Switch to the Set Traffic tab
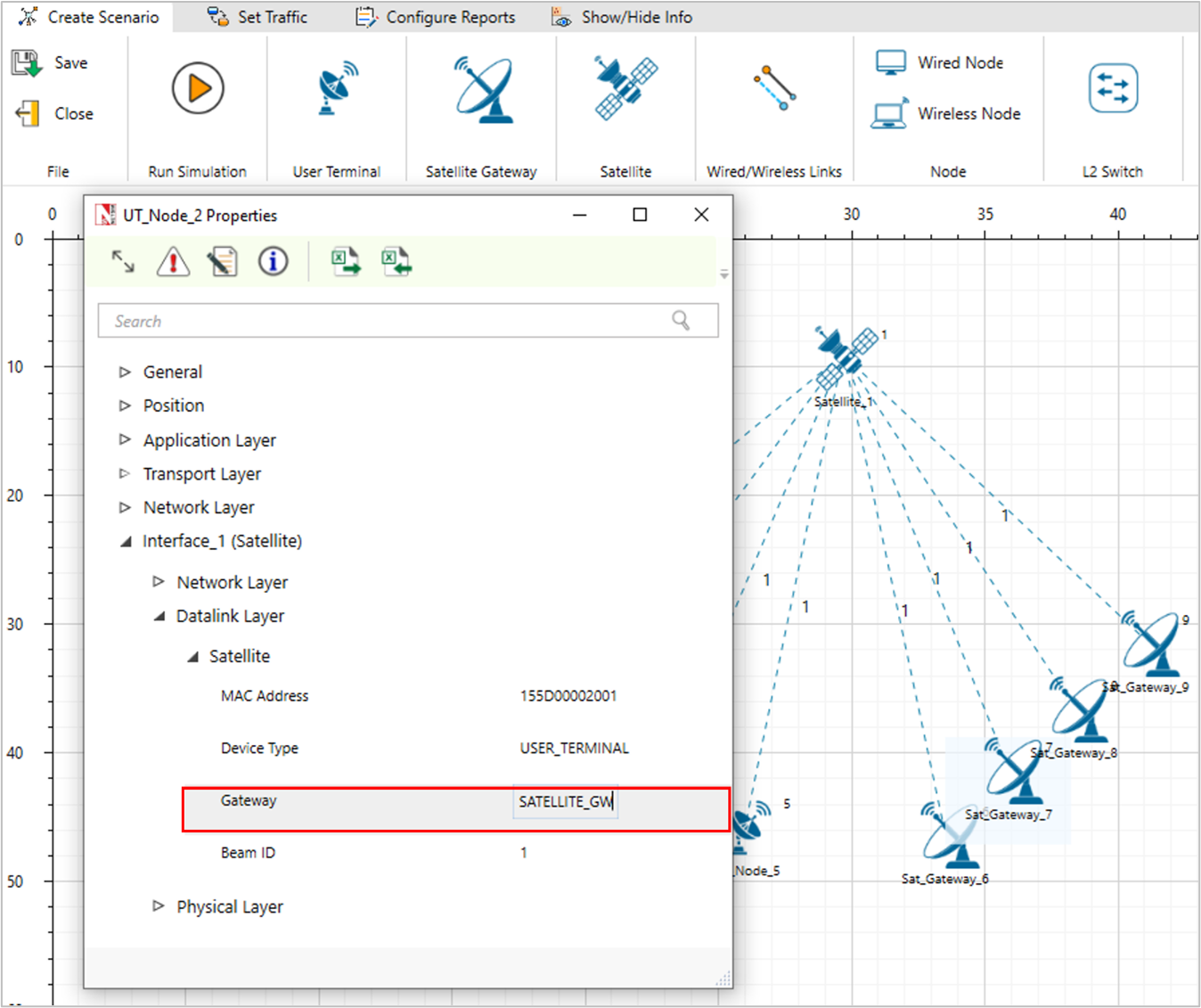This screenshot has width=1201, height=1008. click(x=257, y=17)
